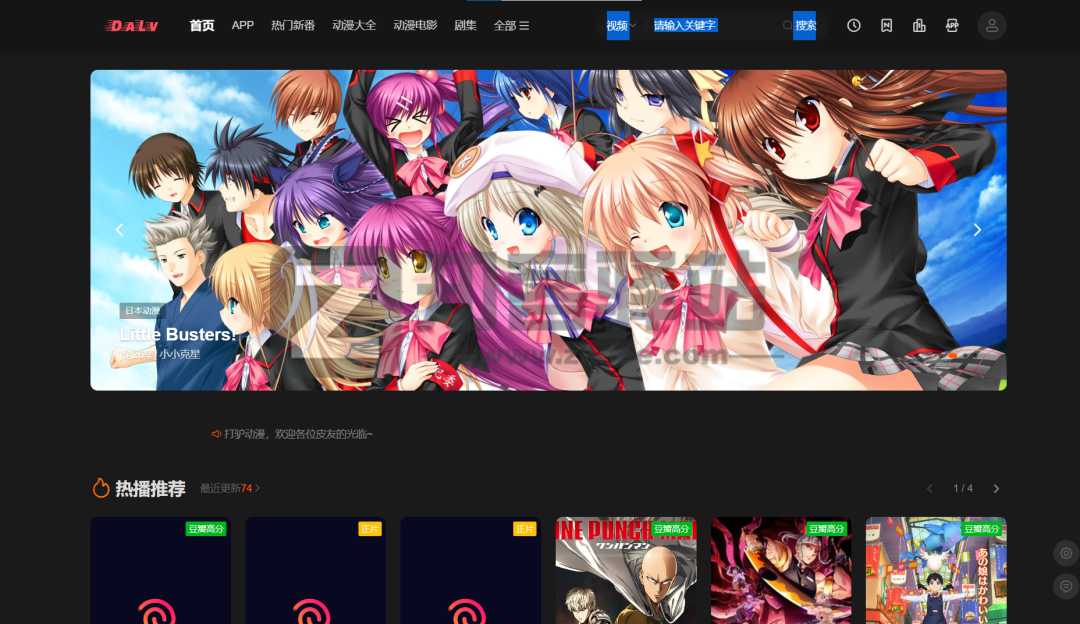Open the watch history clock icon

point(853,25)
